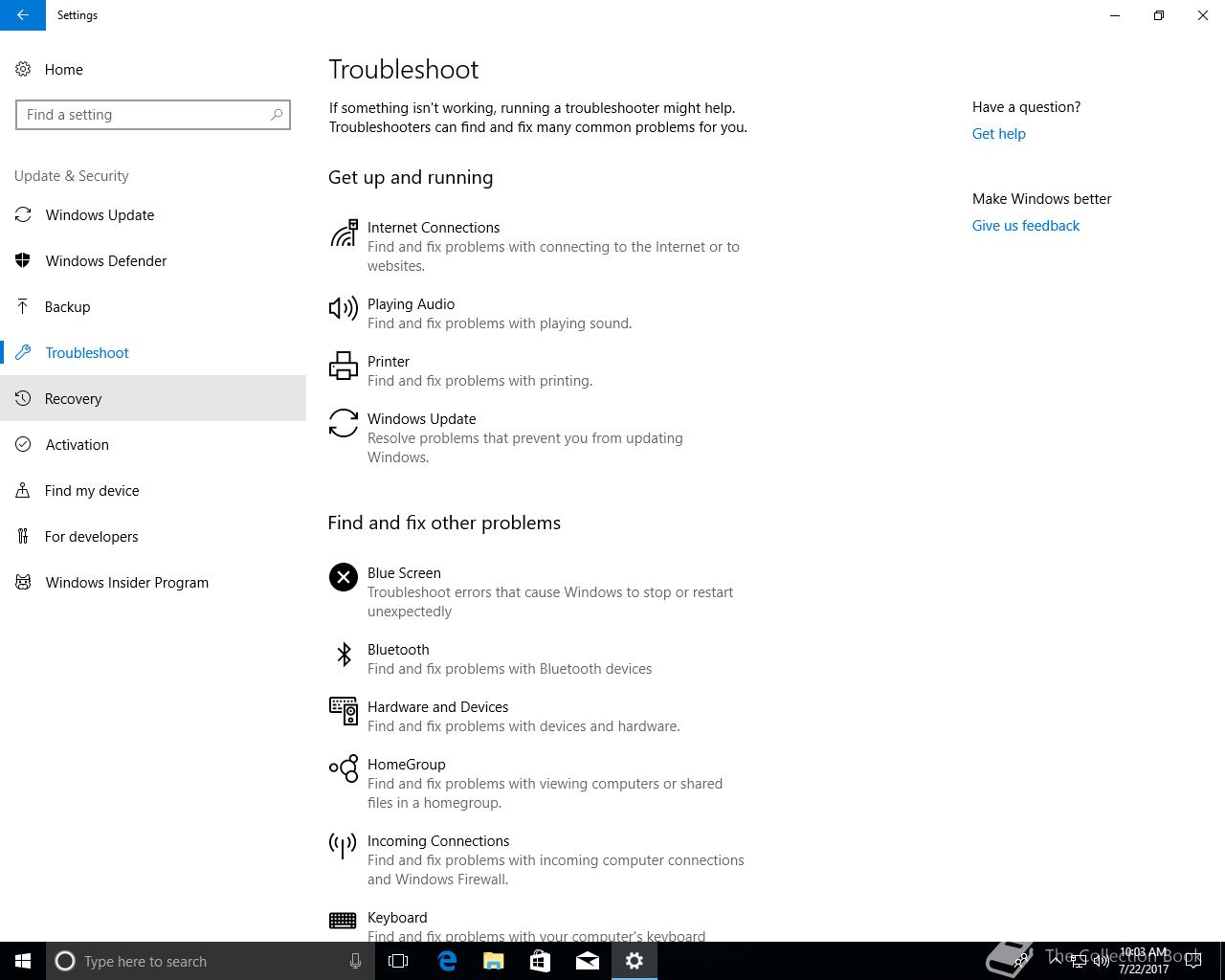Select Backup in the sidebar
1225x980 pixels.
[153, 306]
